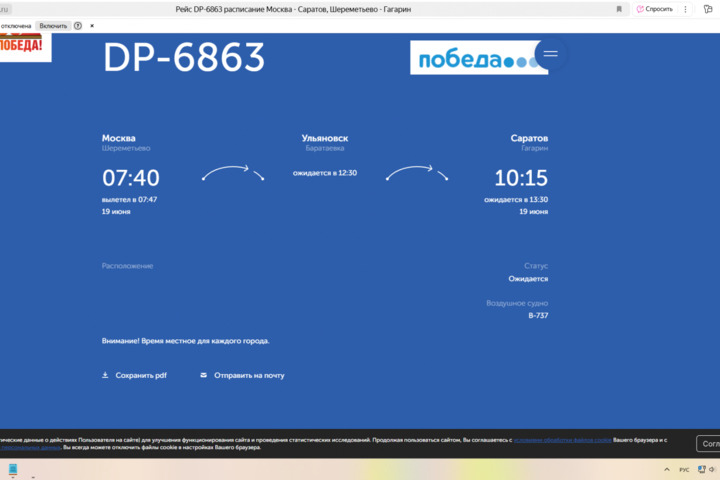
Task: Open the Спросить assistant button
Action: tap(654, 9)
